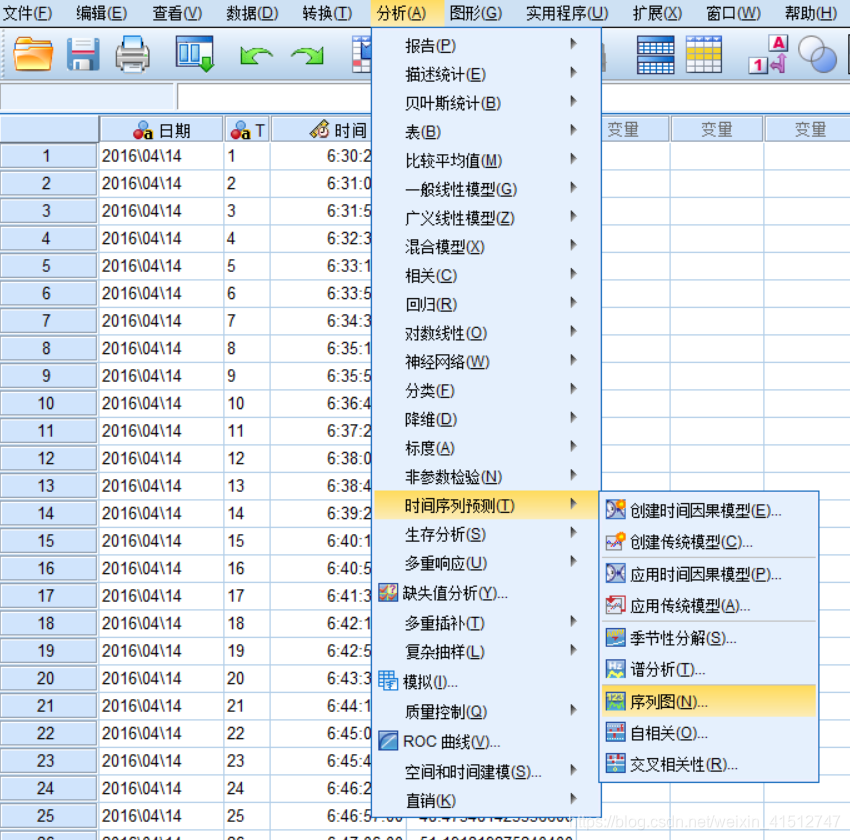Click T cell showing 15
The height and width of the screenshot is (840, 850).
click(247, 541)
